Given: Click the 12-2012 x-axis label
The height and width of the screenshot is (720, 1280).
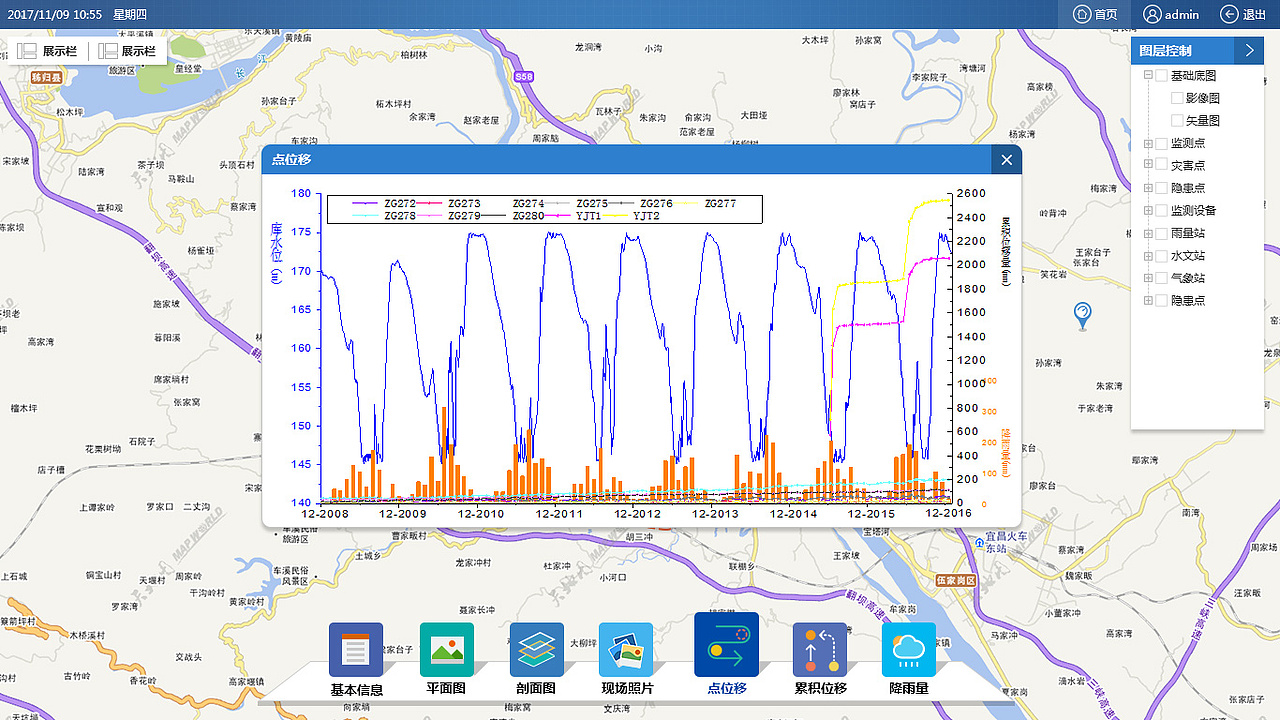Looking at the screenshot, I should pyautogui.click(x=637, y=514).
